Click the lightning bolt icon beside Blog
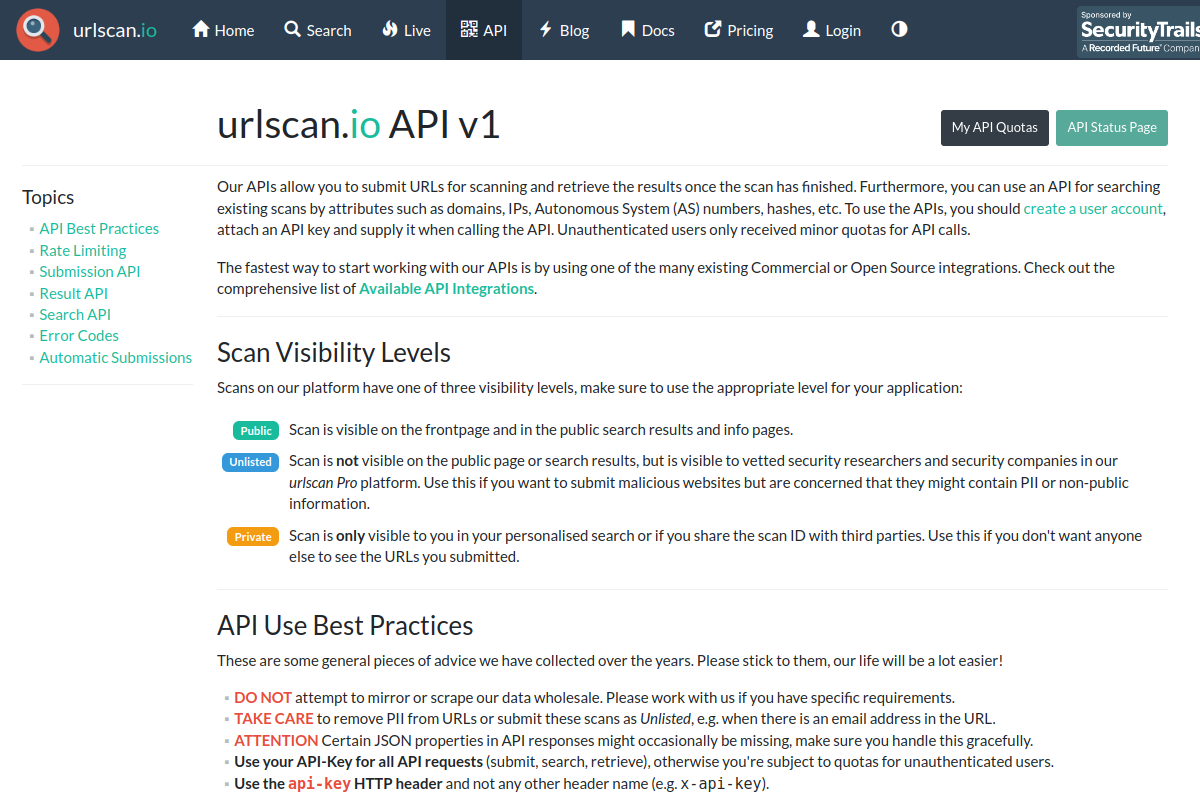The width and height of the screenshot is (1200, 800). click(546, 30)
